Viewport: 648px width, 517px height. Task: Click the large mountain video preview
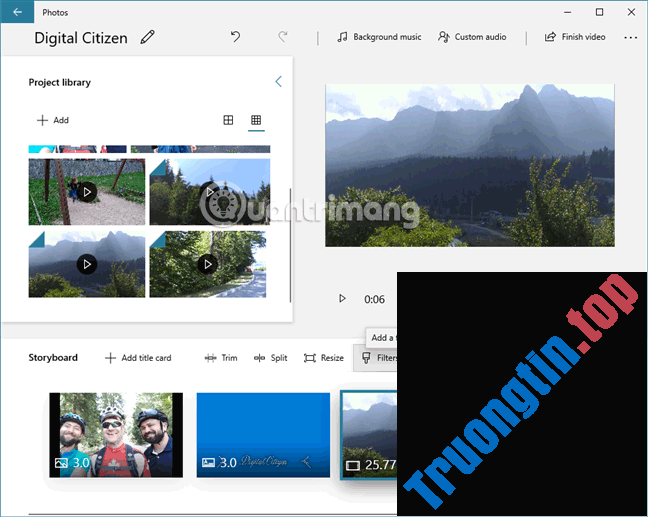(x=470, y=165)
